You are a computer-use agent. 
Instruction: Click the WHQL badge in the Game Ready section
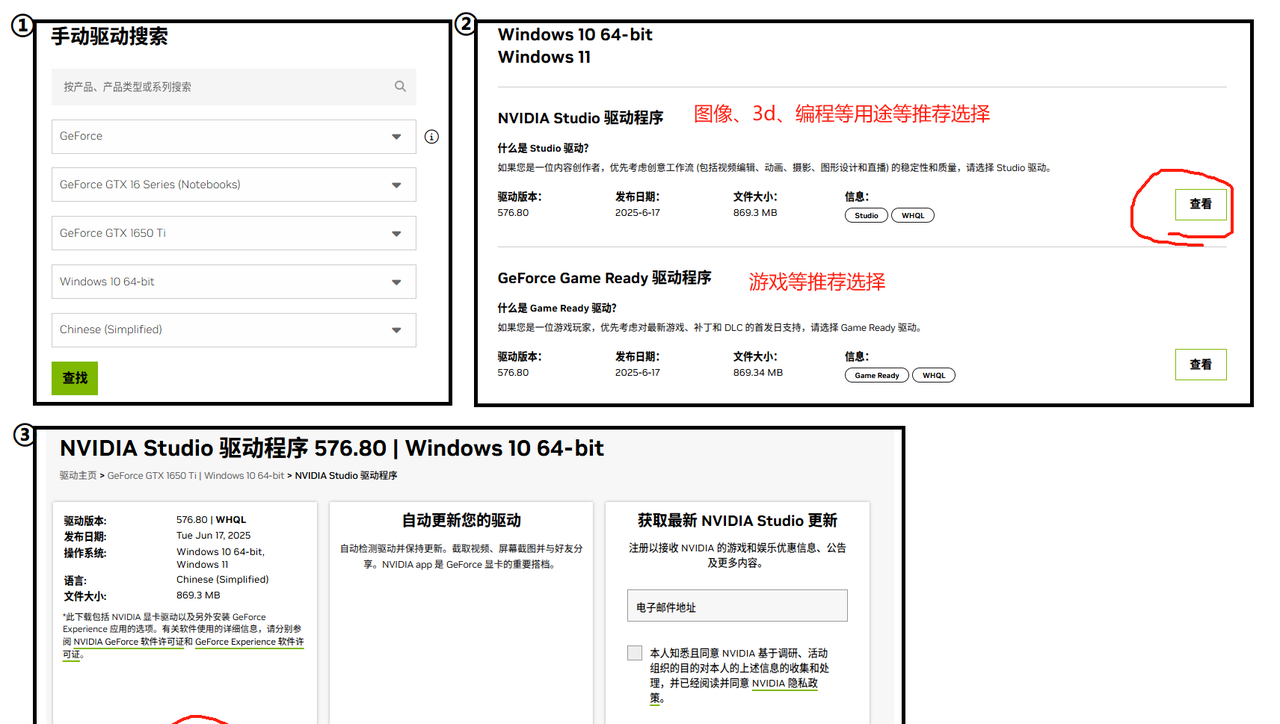(x=933, y=375)
